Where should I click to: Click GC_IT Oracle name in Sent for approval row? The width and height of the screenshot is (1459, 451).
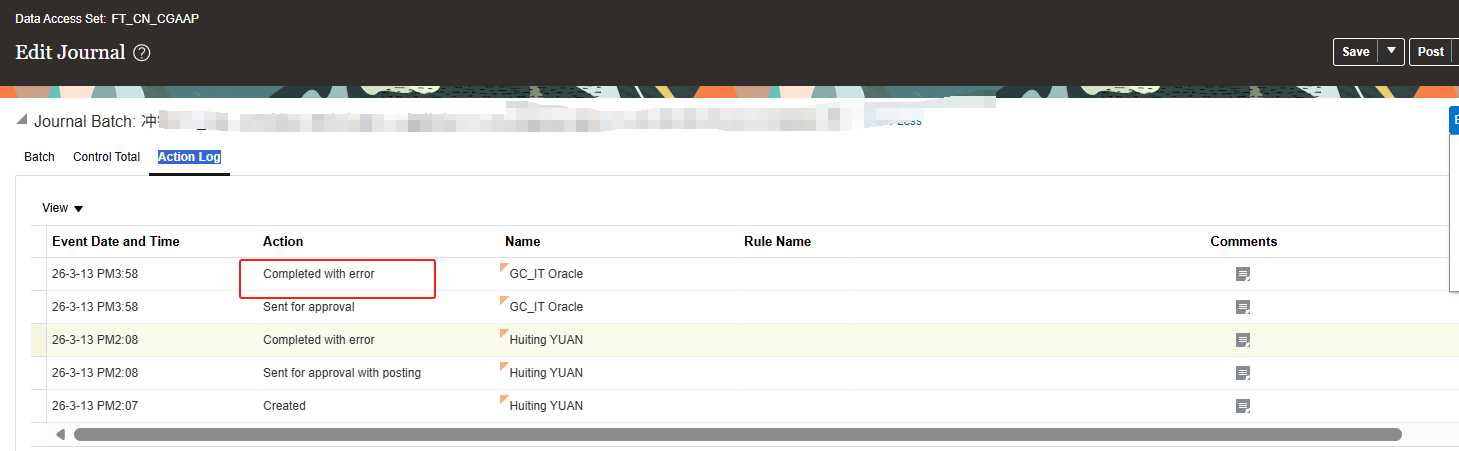point(546,307)
